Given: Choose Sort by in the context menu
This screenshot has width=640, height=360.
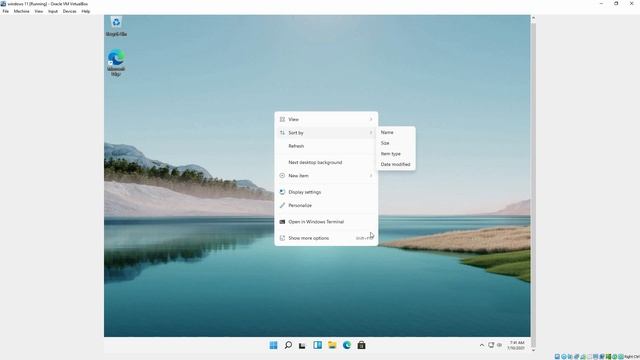Looking at the screenshot, I should click(x=326, y=133).
